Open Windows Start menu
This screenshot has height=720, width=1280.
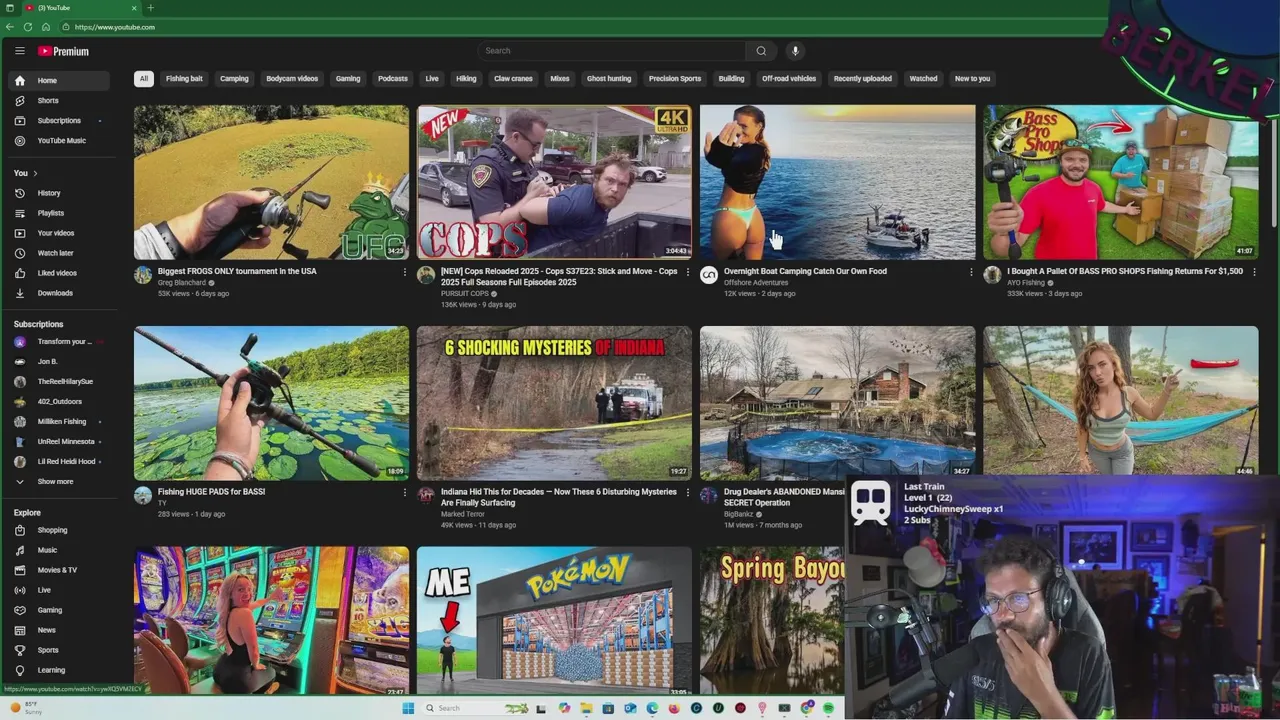point(408,708)
